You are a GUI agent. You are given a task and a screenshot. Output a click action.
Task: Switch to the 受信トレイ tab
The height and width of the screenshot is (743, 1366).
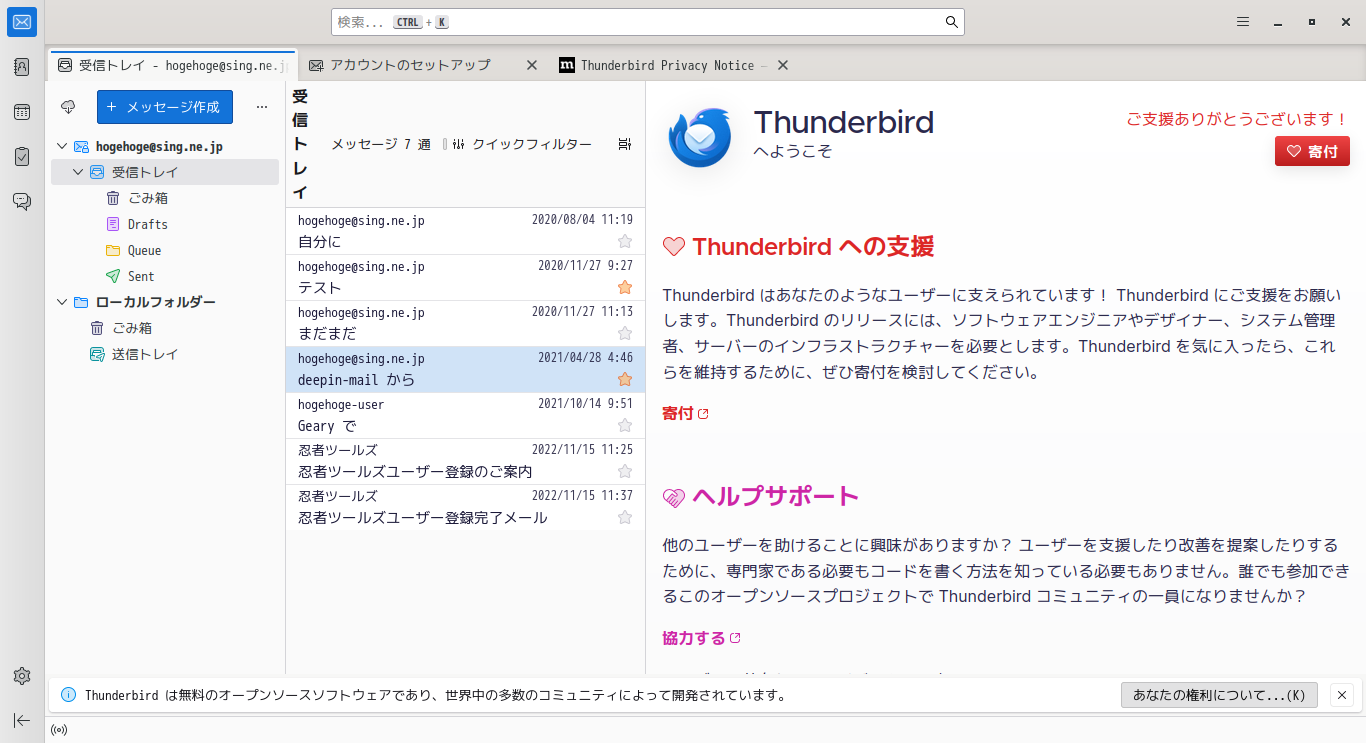[172, 65]
